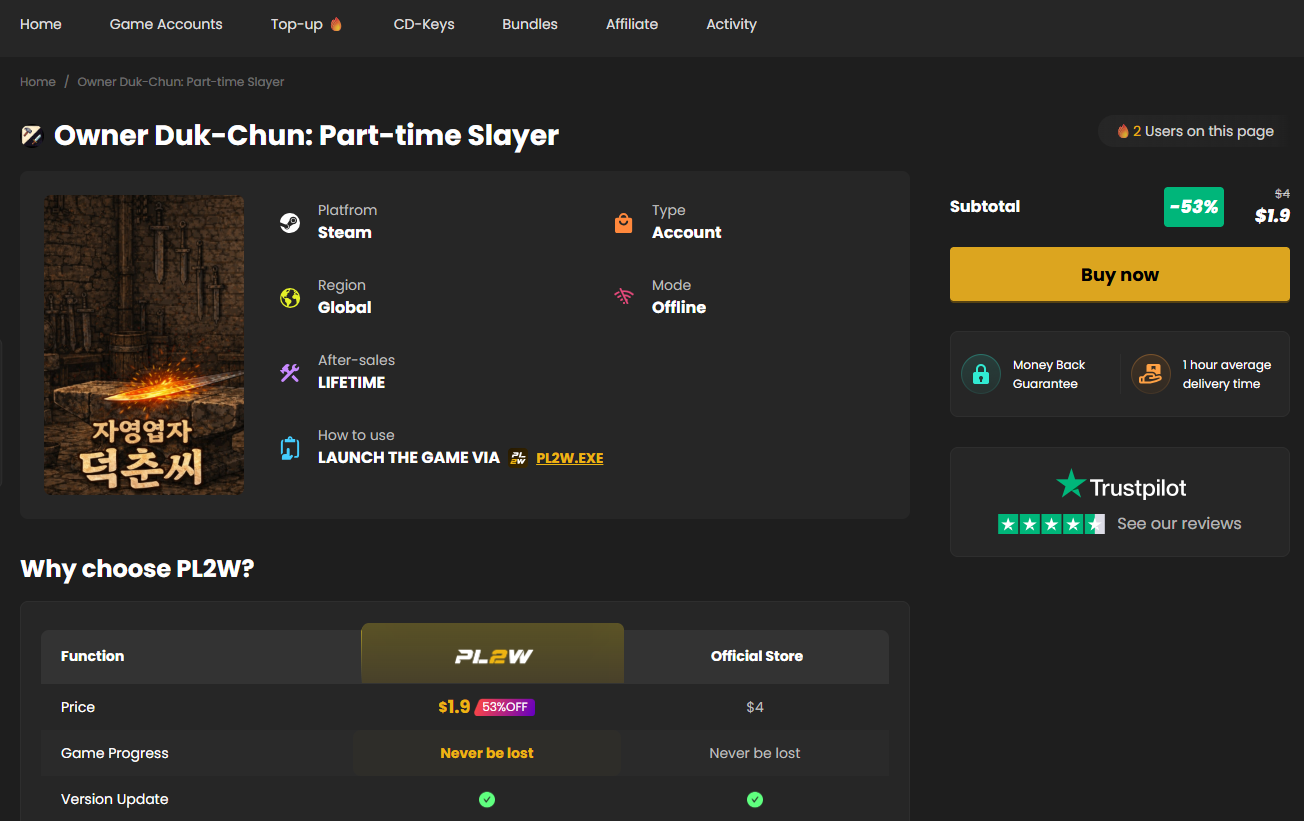Click the Official Store Version Update checkmark
1304x821 pixels.
(755, 799)
